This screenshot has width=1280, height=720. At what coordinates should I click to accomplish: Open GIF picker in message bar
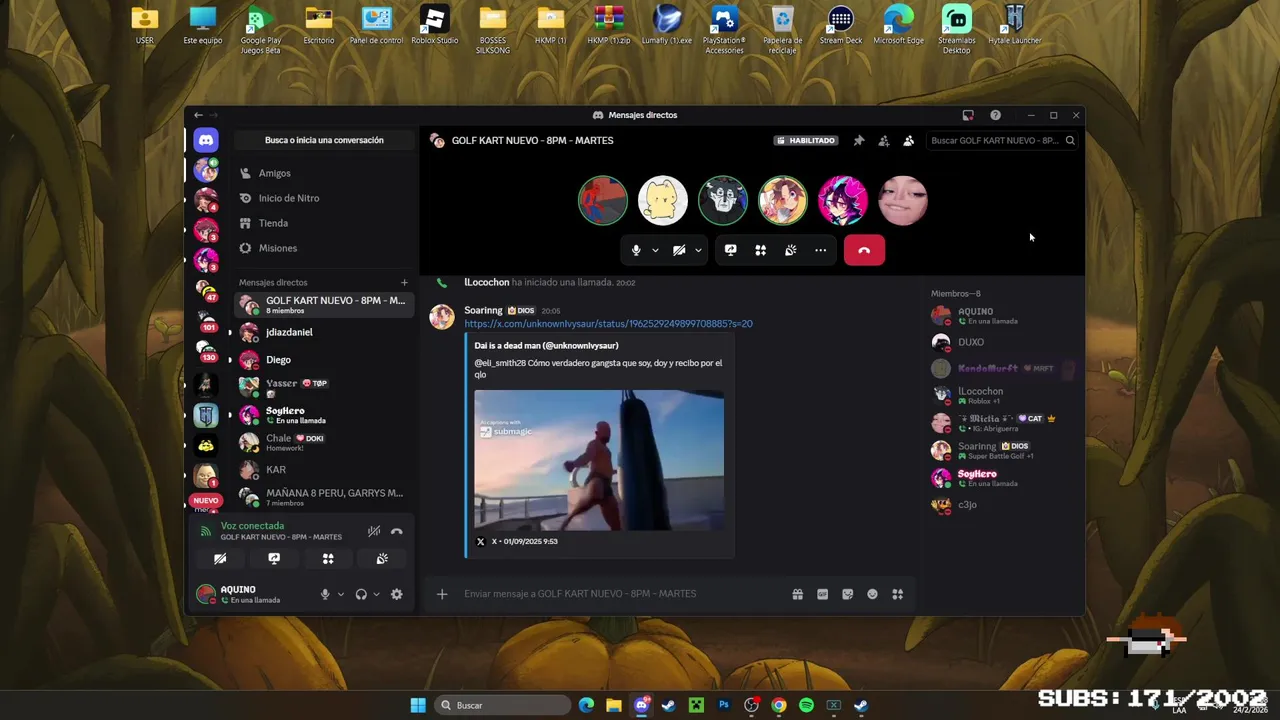(x=822, y=594)
